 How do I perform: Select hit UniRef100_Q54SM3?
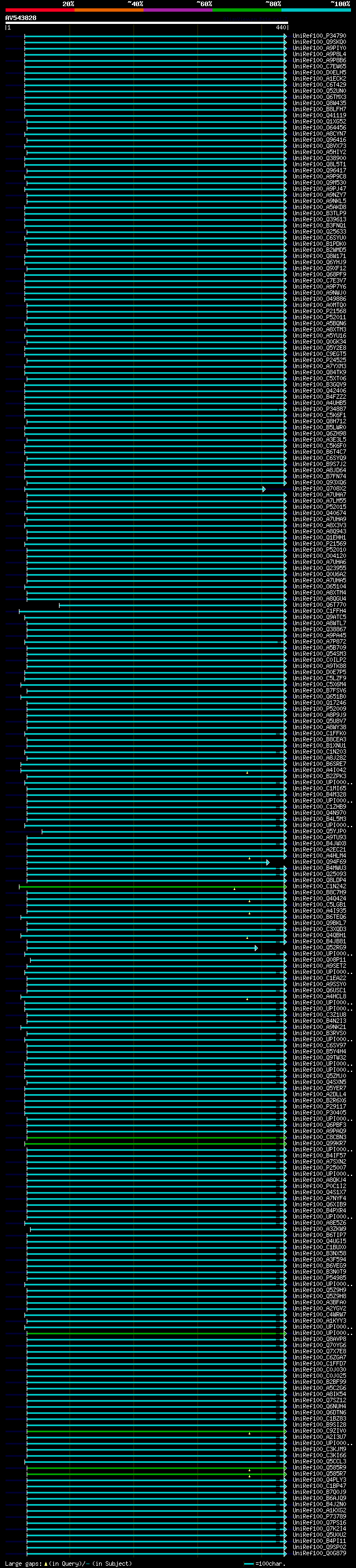(x=319, y=654)
